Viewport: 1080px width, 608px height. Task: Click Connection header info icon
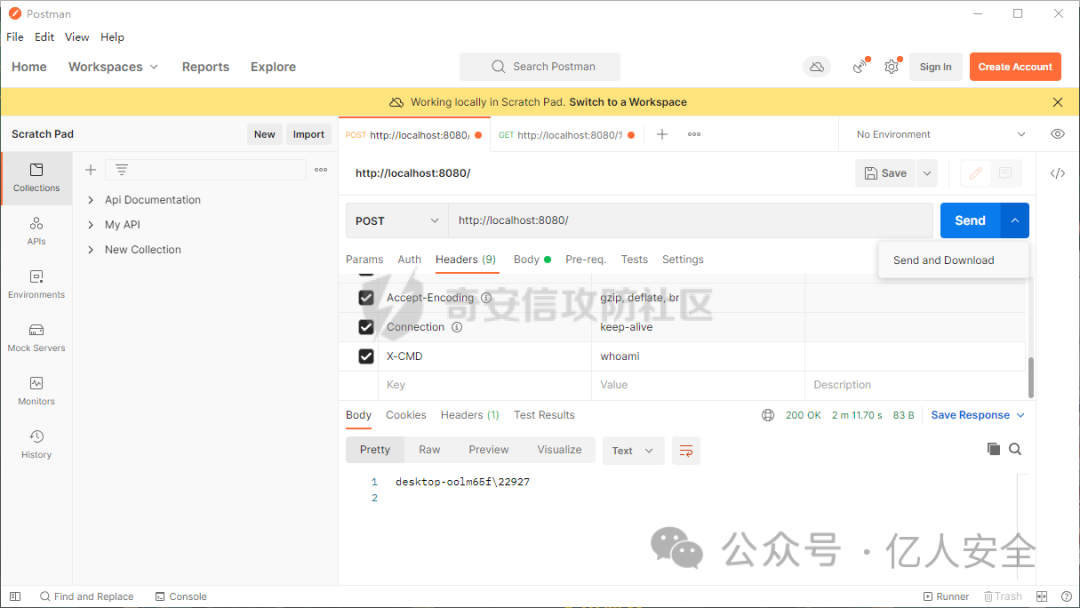point(457,327)
